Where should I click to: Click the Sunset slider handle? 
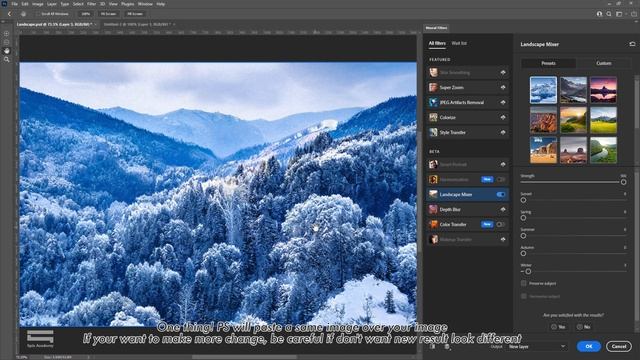coord(523,200)
